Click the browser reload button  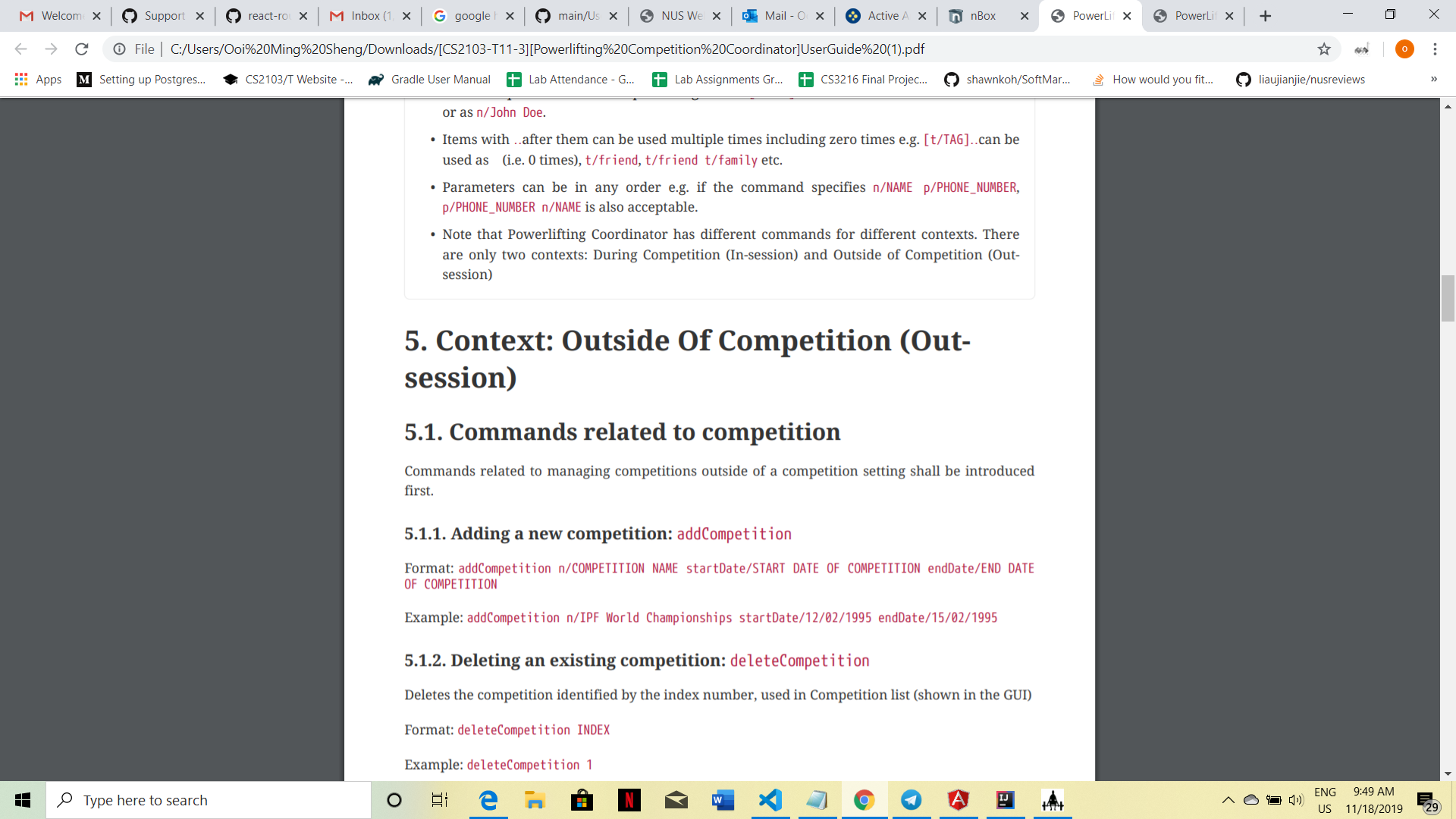click(x=82, y=49)
